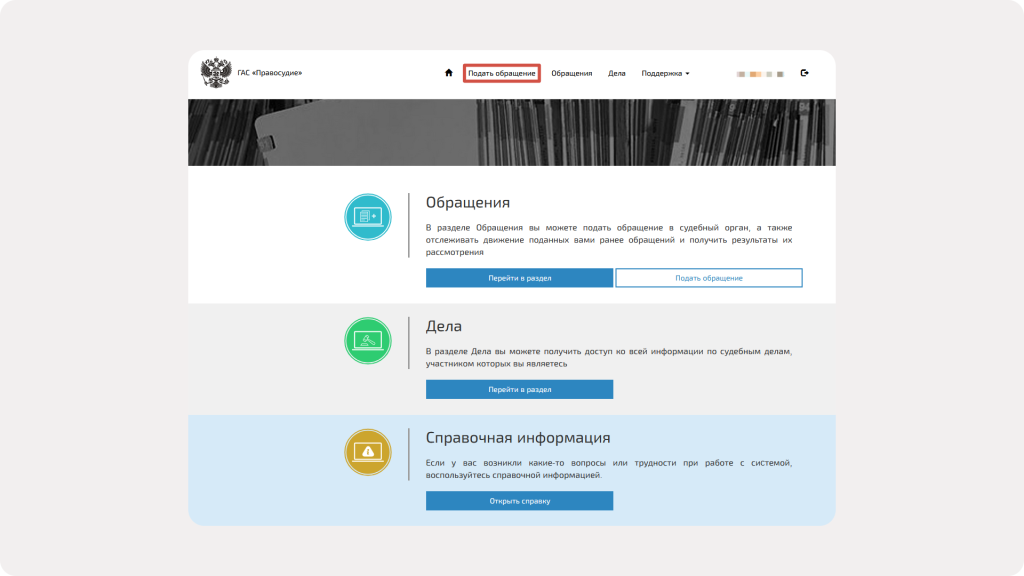
Task: Select the green circular Дела section icon
Action: (x=368, y=340)
